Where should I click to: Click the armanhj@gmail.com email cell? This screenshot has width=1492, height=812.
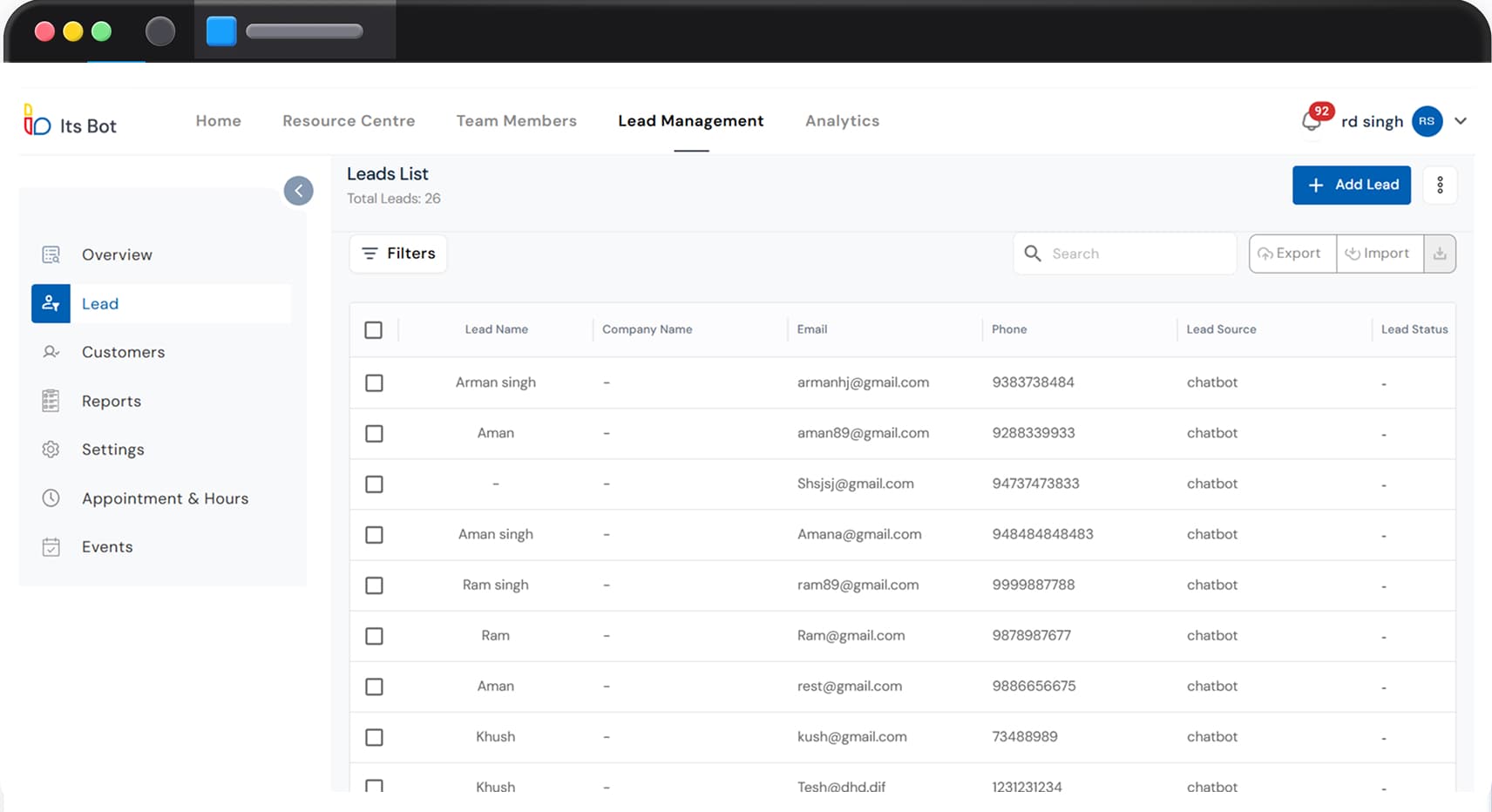click(x=863, y=382)
